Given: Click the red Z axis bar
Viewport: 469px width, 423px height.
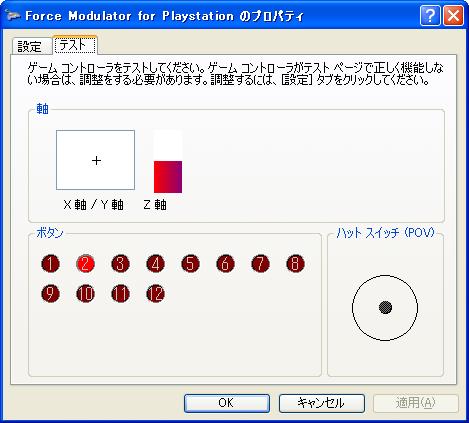Looking at the screenshot, I should [x=168, y=177].
